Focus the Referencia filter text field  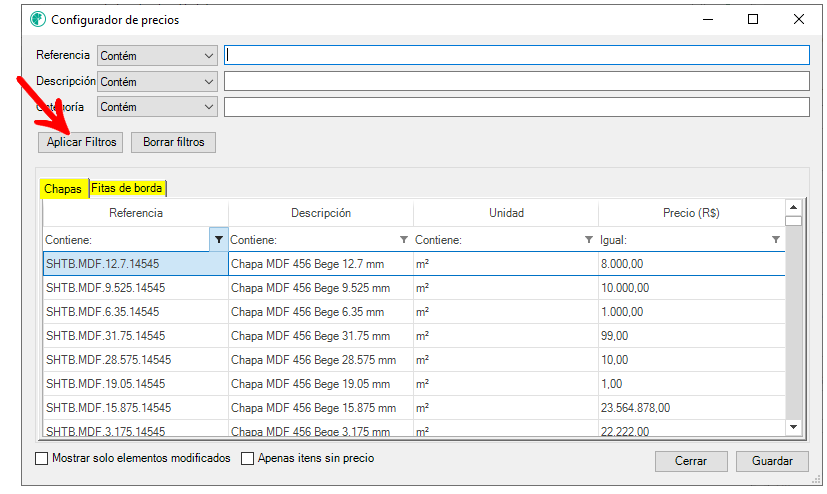(516, 56)
